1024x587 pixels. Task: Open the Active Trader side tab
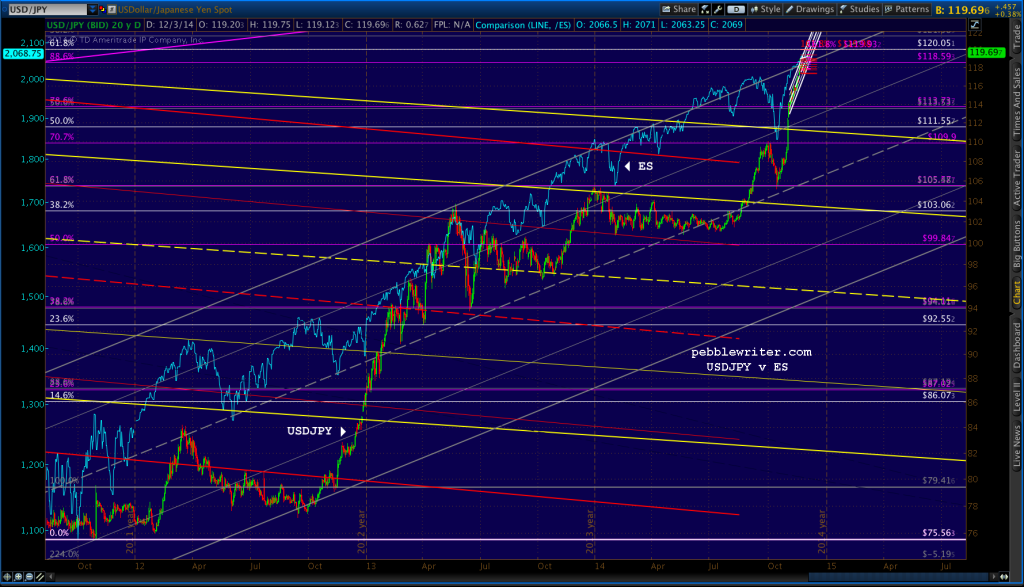tap(1017, 179)
